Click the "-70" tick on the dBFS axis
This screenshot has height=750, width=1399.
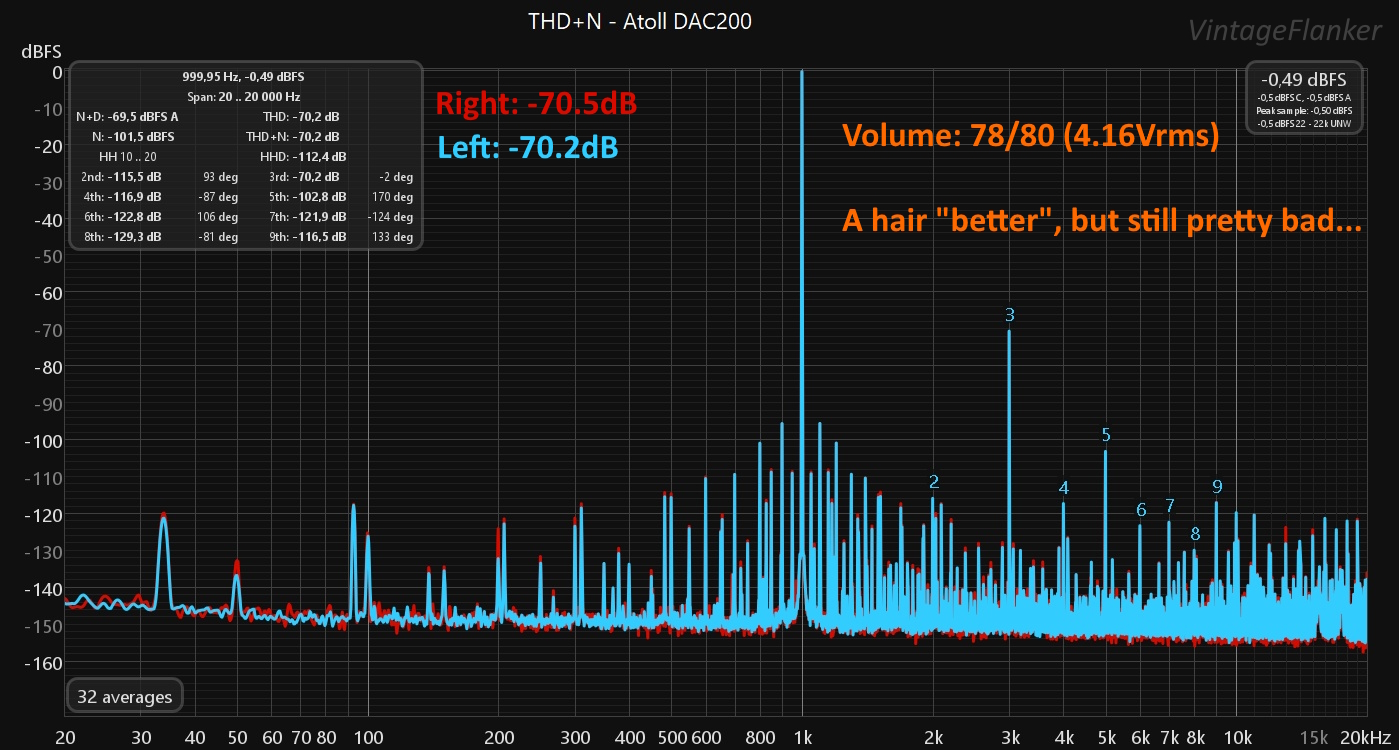click(48, 330)
